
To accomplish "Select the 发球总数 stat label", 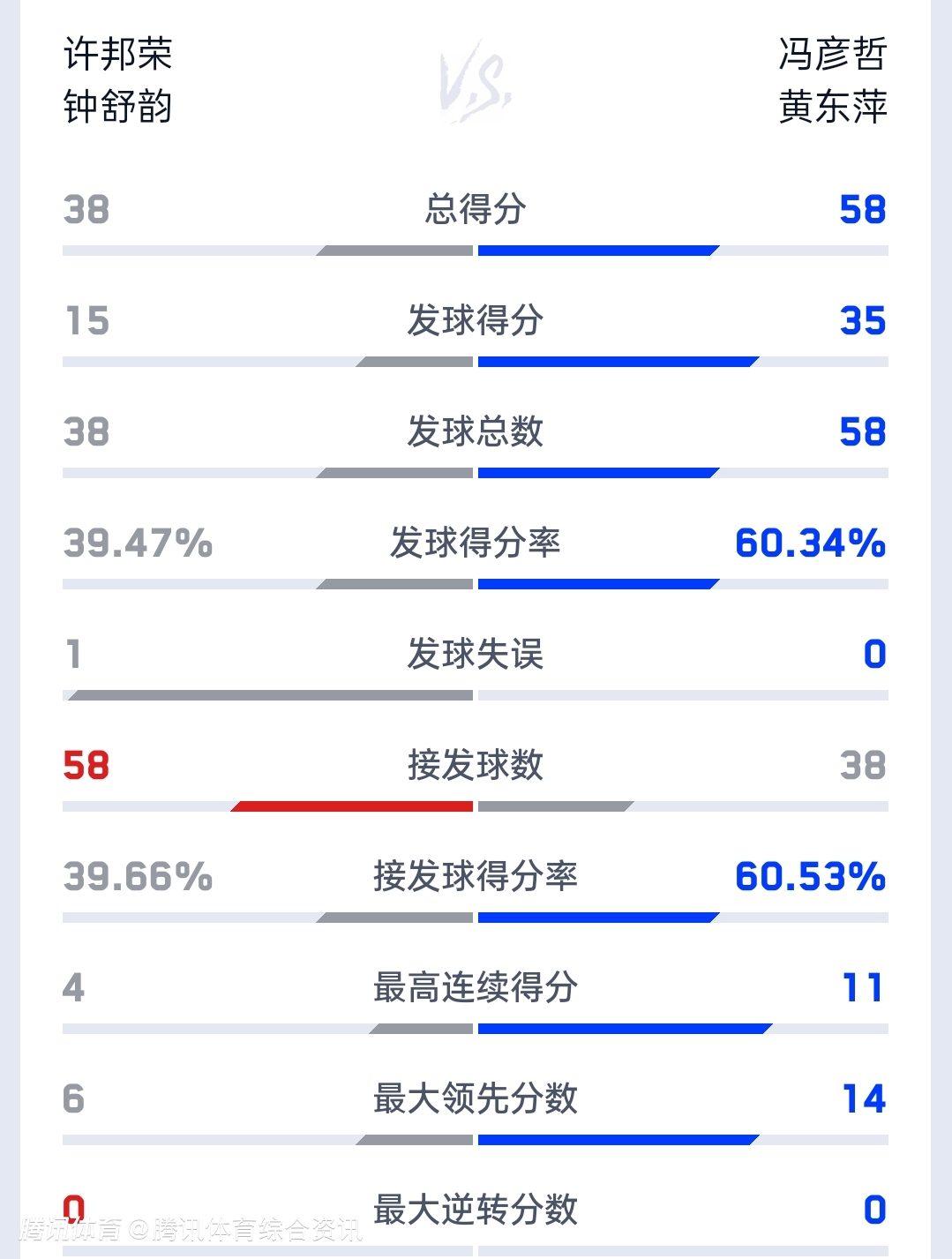I will pos(476,432).
